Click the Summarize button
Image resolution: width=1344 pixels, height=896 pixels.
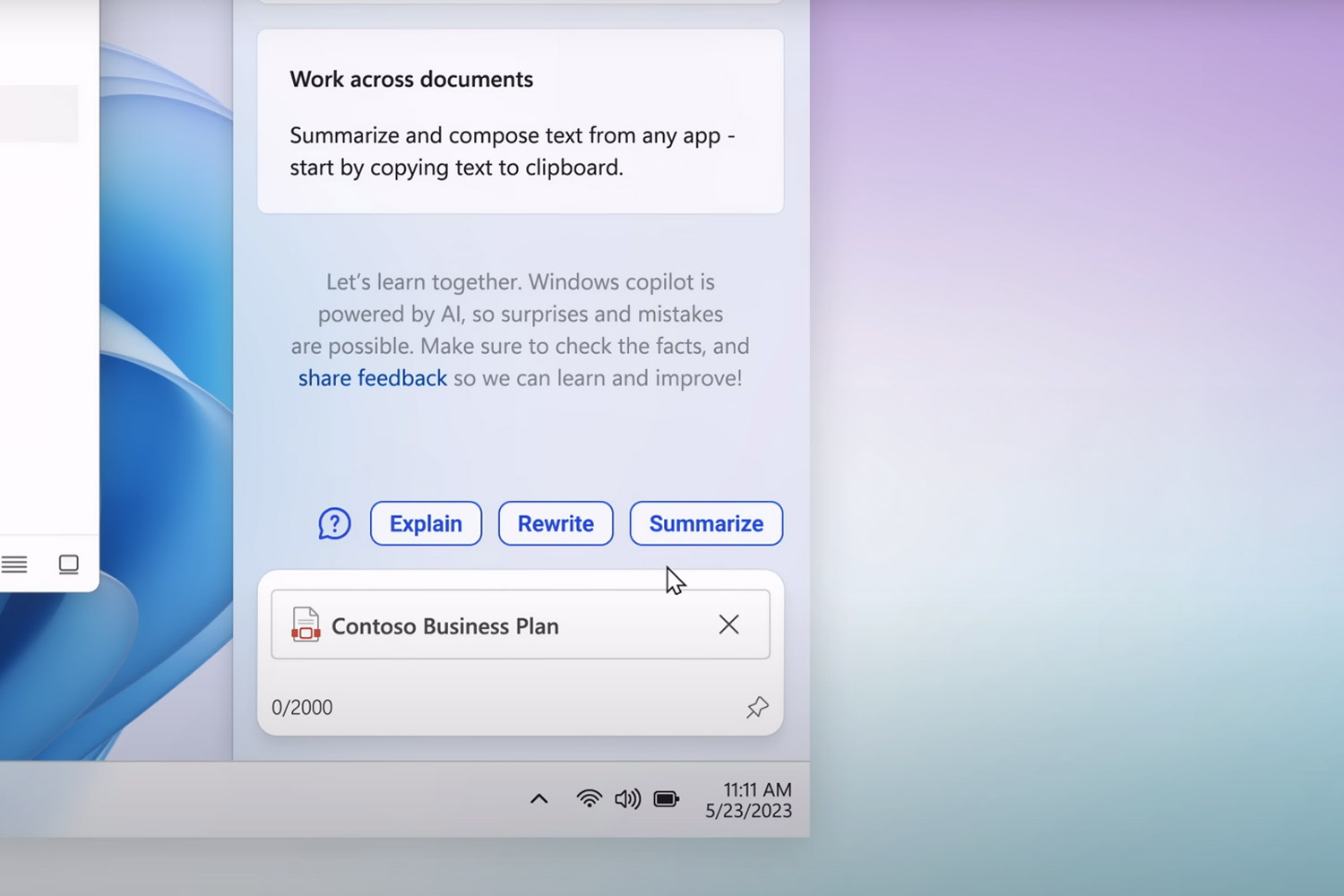(x=706, y=523)
